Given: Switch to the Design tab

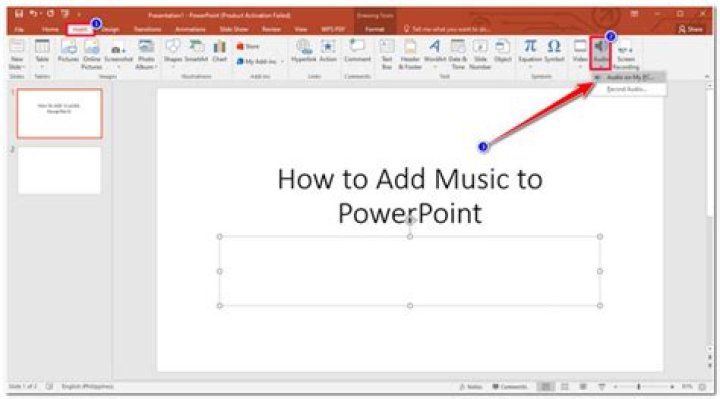Looking at the screenshot, I should pyautogui.click(x=110, y=29).
